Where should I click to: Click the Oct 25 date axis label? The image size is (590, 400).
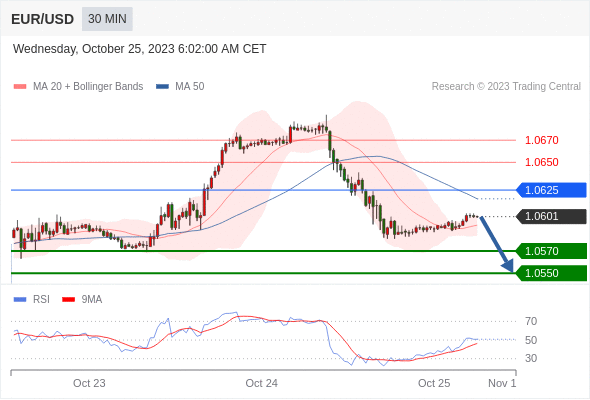coord(434,383)
